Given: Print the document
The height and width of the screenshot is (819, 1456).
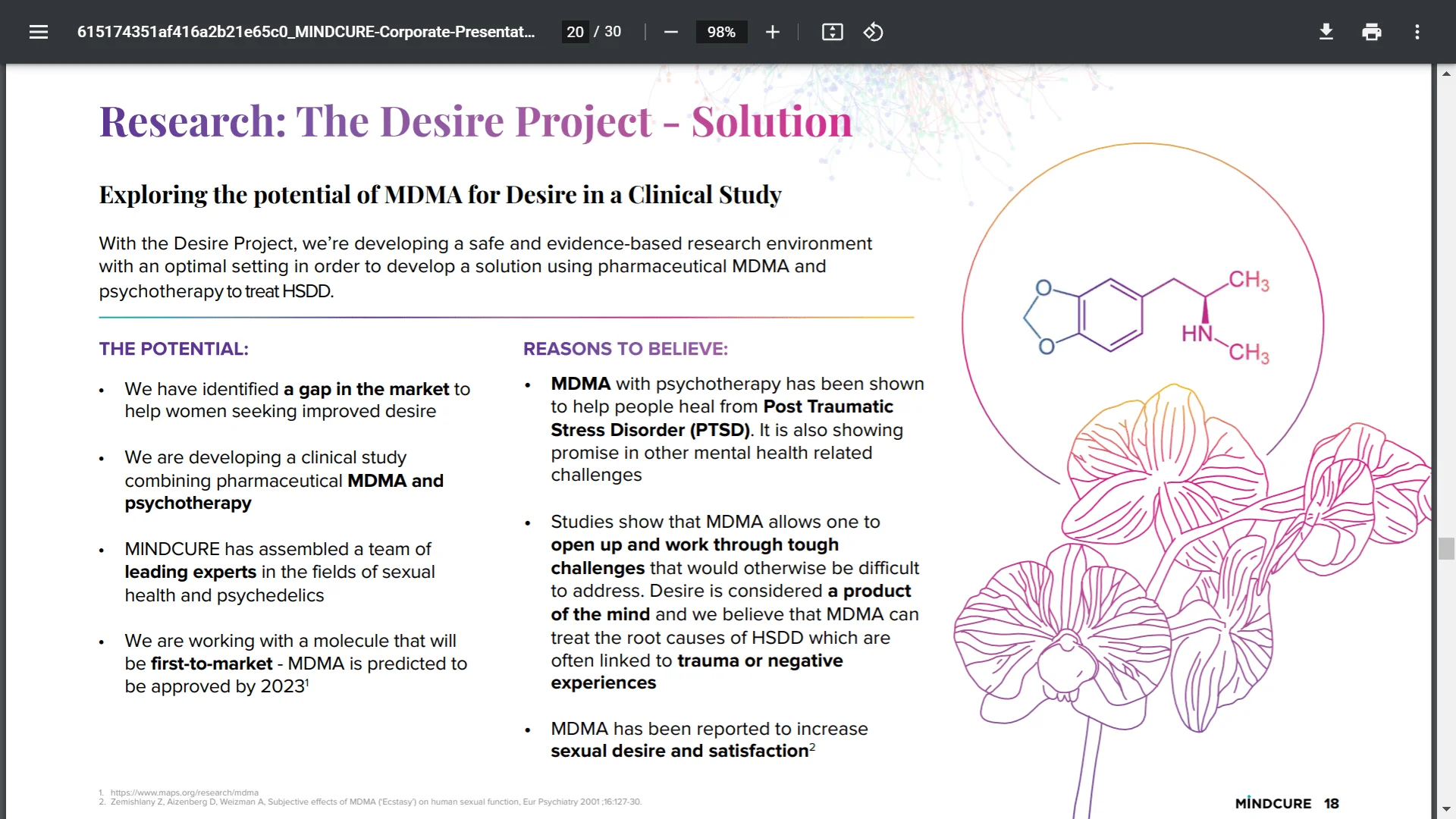Looking at the screenshot, I should pyautogui.click(x=1371, y=32).
